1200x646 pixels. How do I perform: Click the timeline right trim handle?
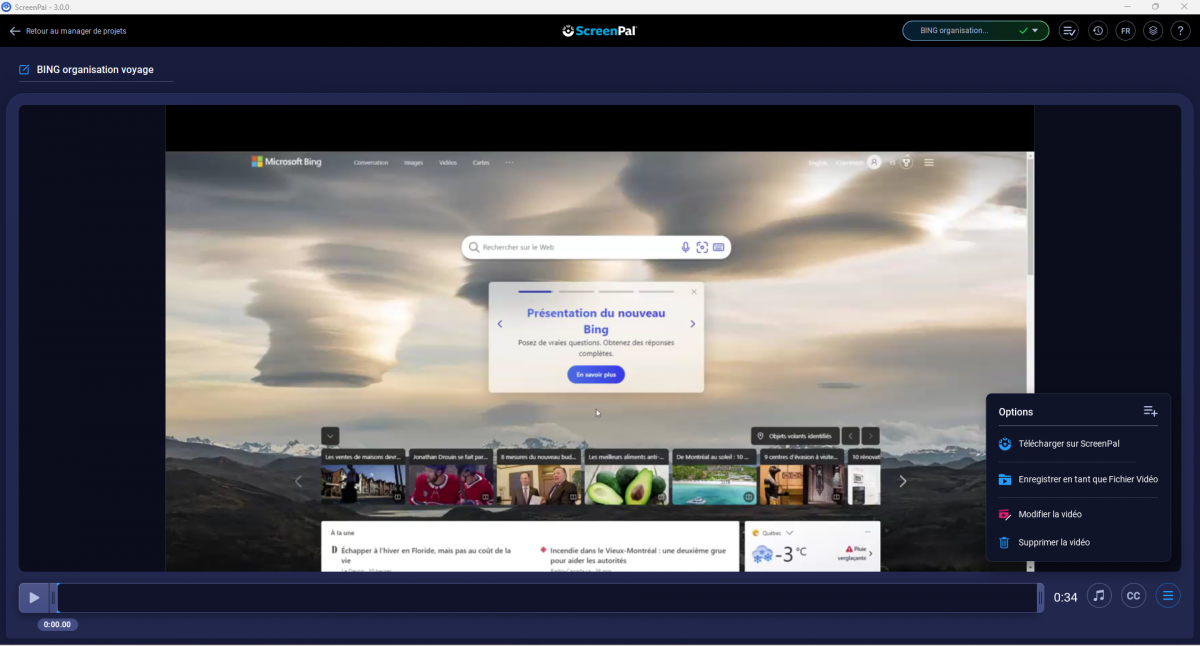(x=1040, y=598)
